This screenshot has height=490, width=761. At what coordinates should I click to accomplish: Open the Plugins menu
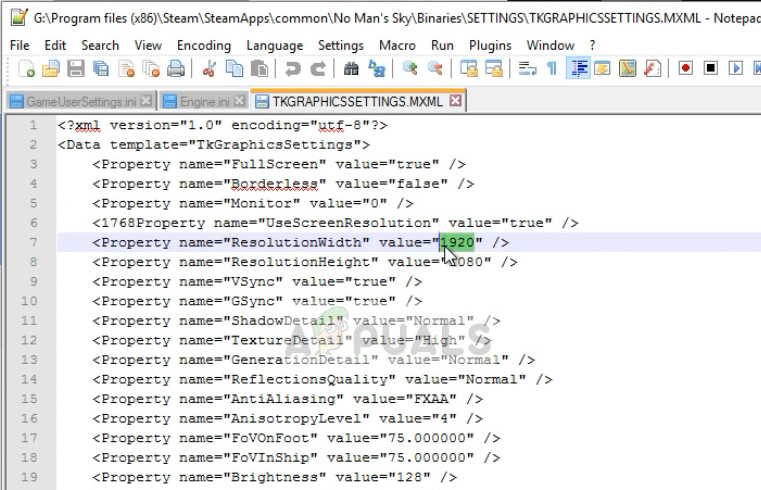(x=490, y=46)
